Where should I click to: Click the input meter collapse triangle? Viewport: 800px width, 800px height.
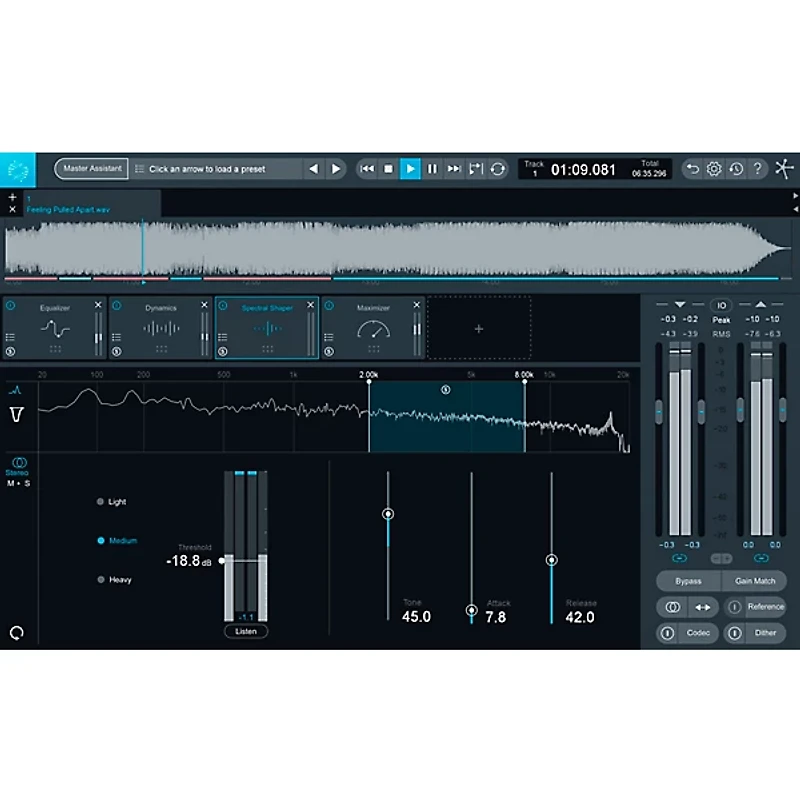680,303
